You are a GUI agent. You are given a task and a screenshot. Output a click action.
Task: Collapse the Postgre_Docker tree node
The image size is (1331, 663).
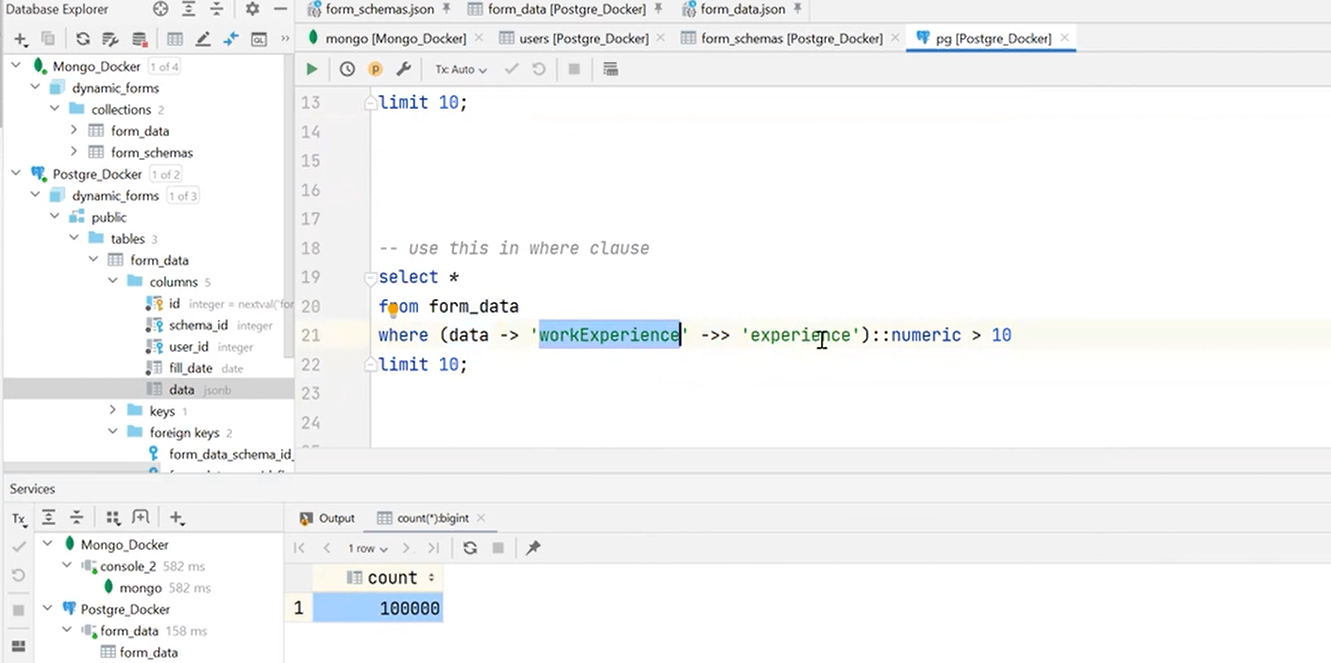14,173
